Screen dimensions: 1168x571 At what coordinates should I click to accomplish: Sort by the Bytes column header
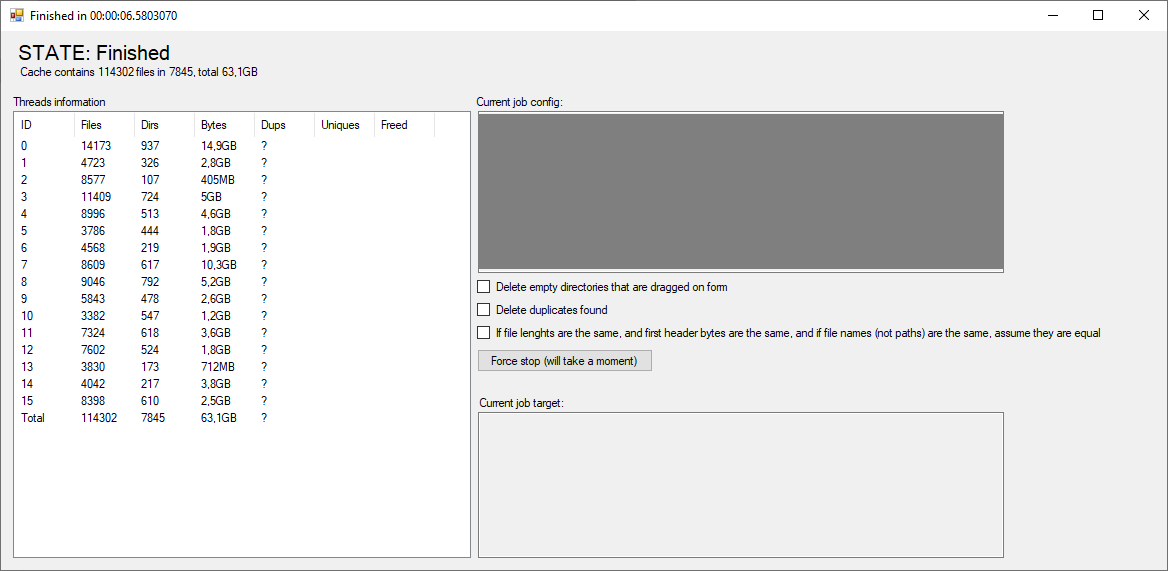coord(224,125)
